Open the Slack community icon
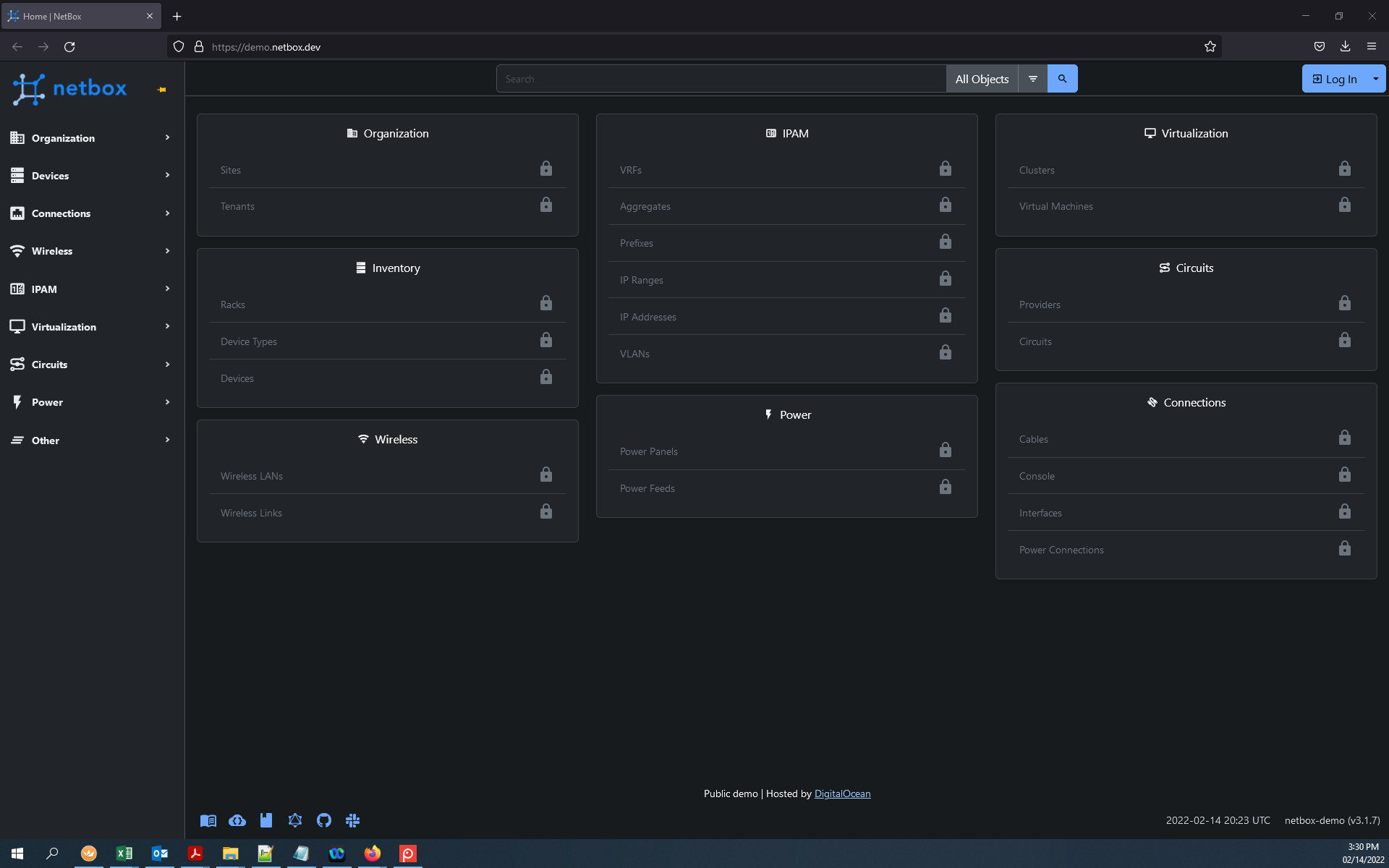 [353, 820]
